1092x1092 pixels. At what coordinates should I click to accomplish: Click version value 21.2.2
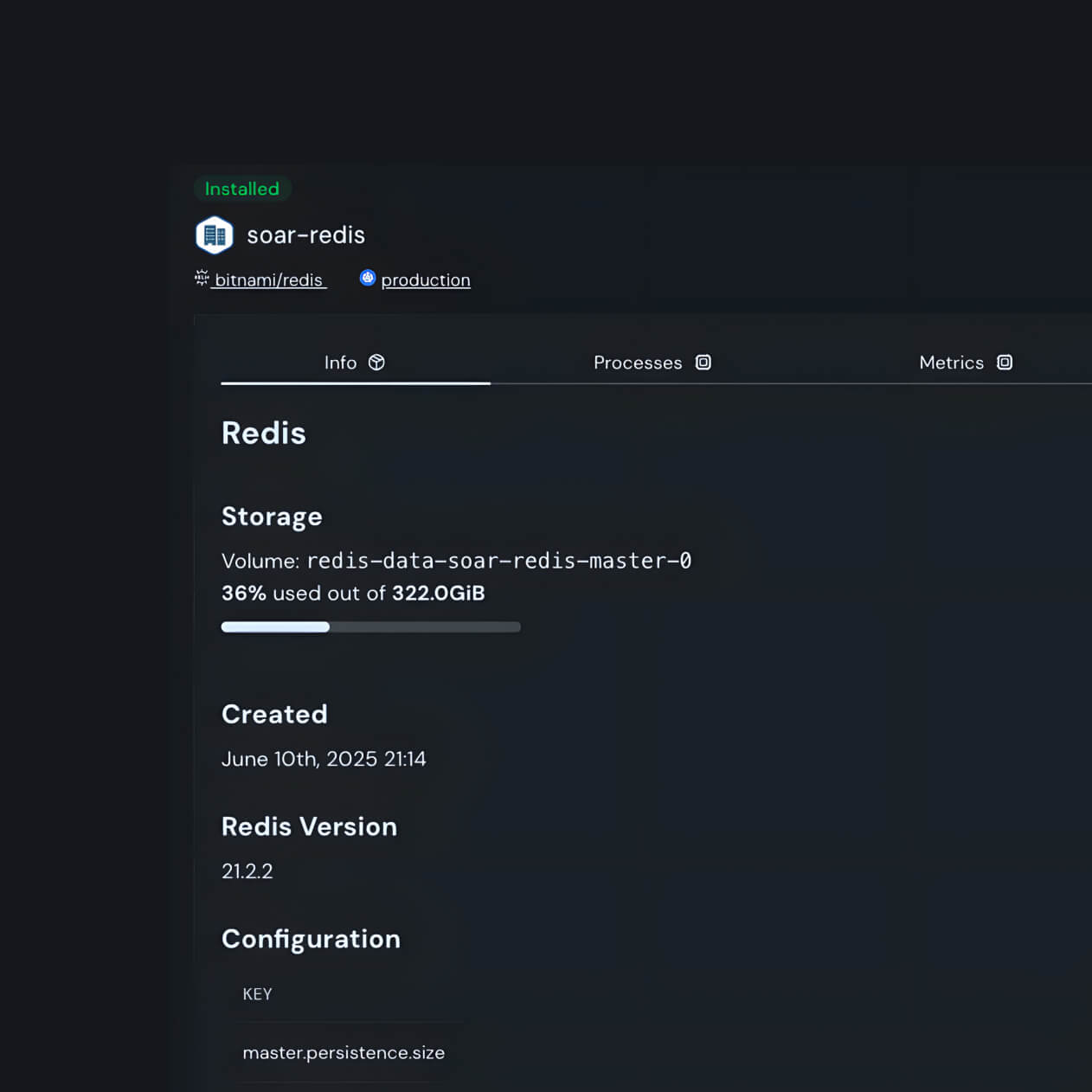247,871
